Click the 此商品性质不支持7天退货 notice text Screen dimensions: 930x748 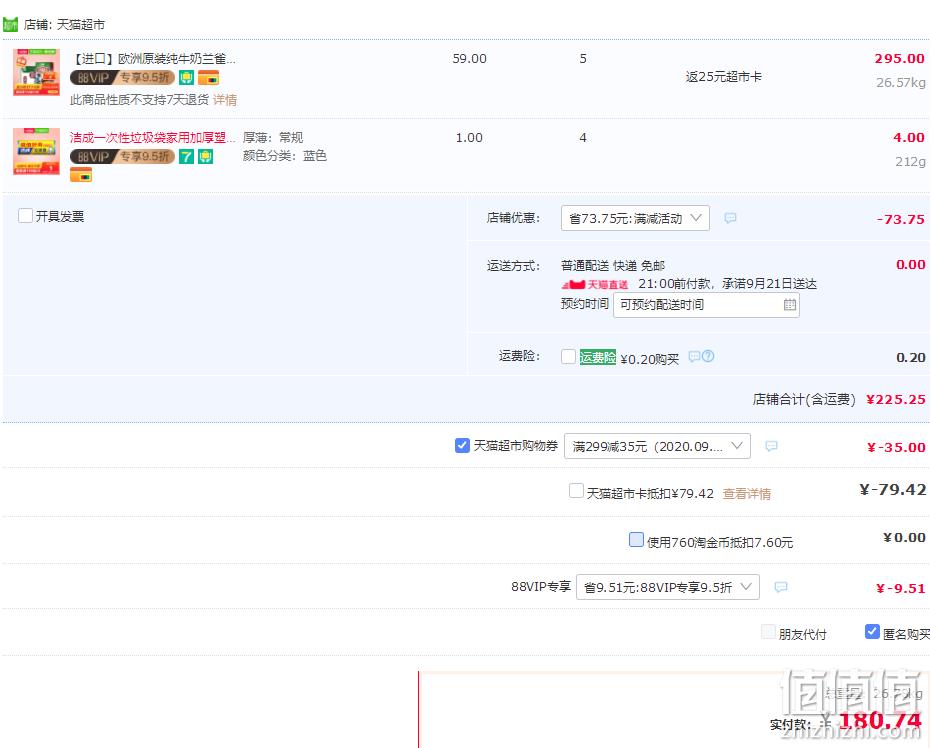tap(139, 100)
